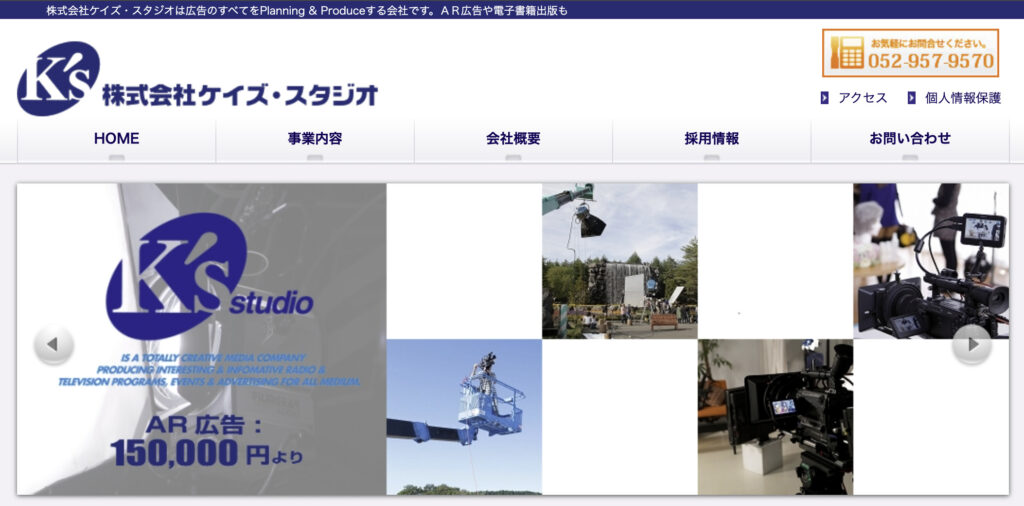This screenshot has height=506, width=1024.
Task: Select the 会社概要 navigation item
Action: (x=513, y=139)
